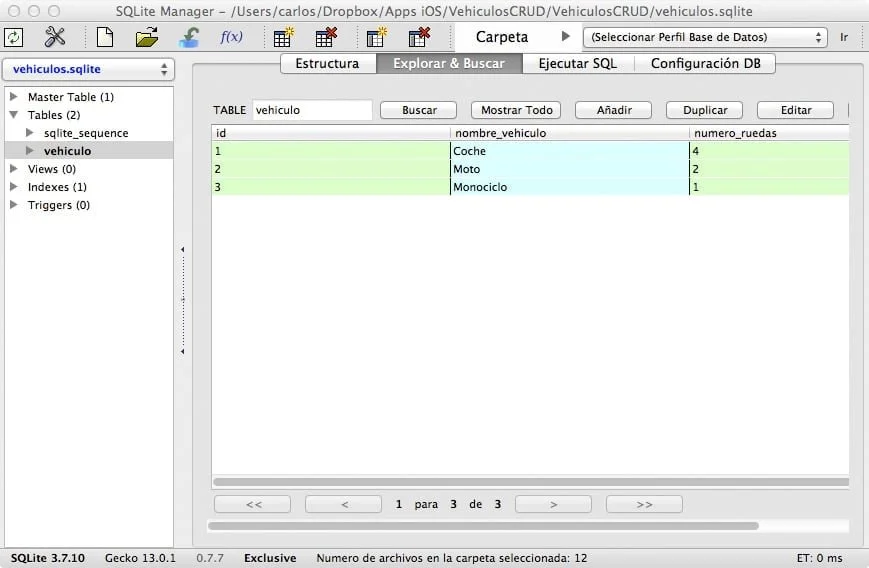Expand the Views (0) node
Screen dimensions: 869x568
pyautogui.click(x=14, y=168)
